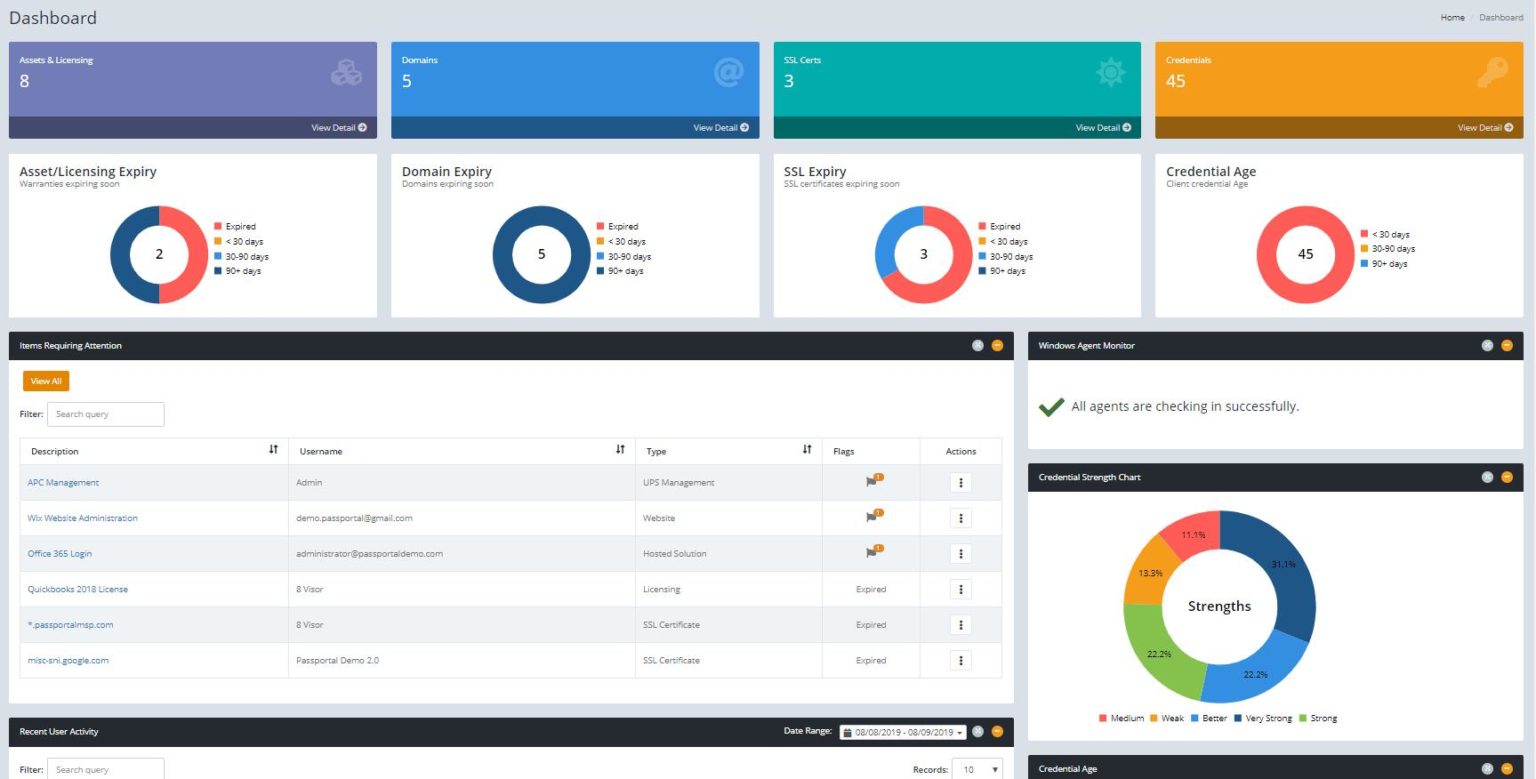Toggle 90+ days legend in Domain Expiry chart

click(x=620, y=271)
